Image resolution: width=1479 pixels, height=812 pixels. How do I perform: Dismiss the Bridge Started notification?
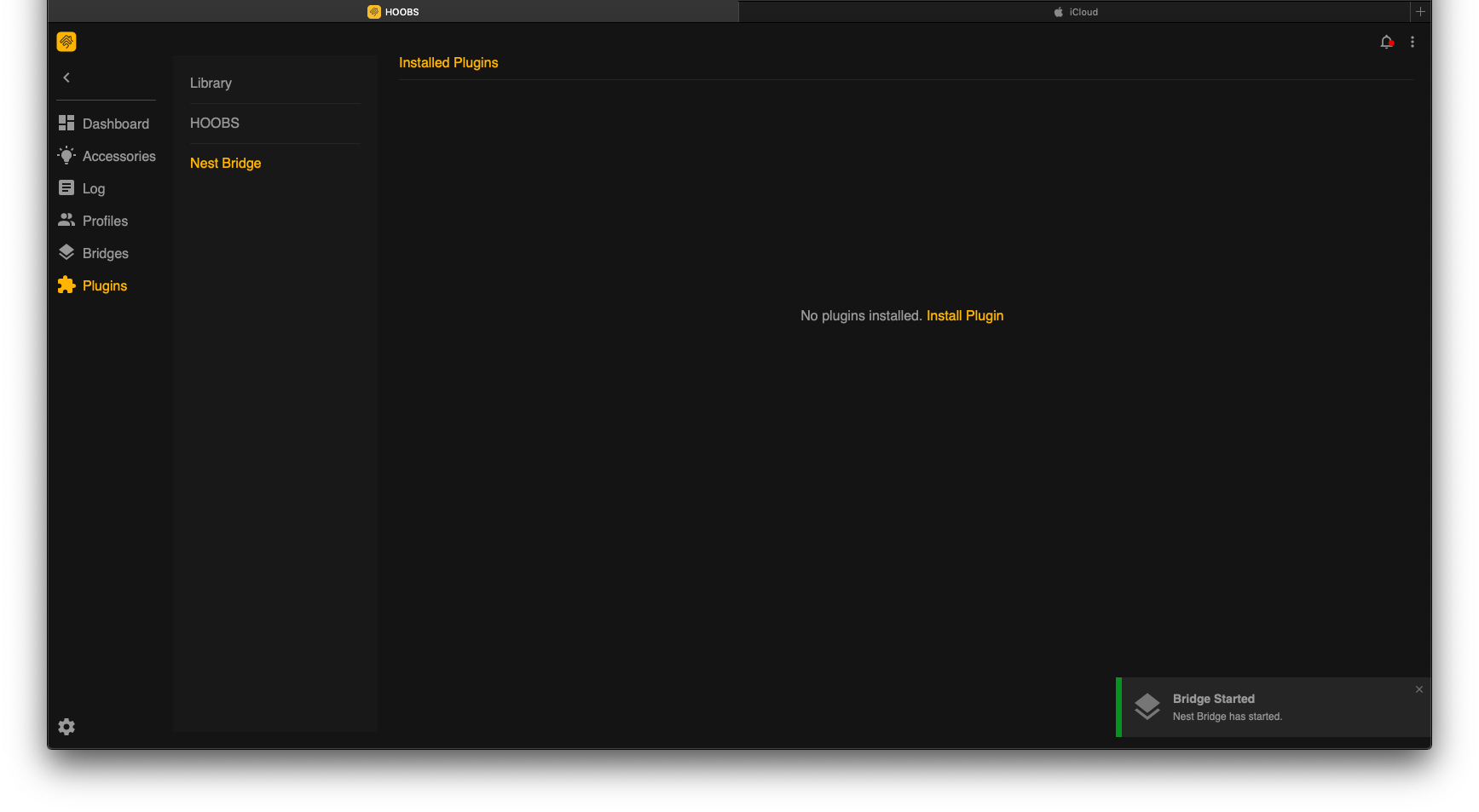click(1418, 688)
